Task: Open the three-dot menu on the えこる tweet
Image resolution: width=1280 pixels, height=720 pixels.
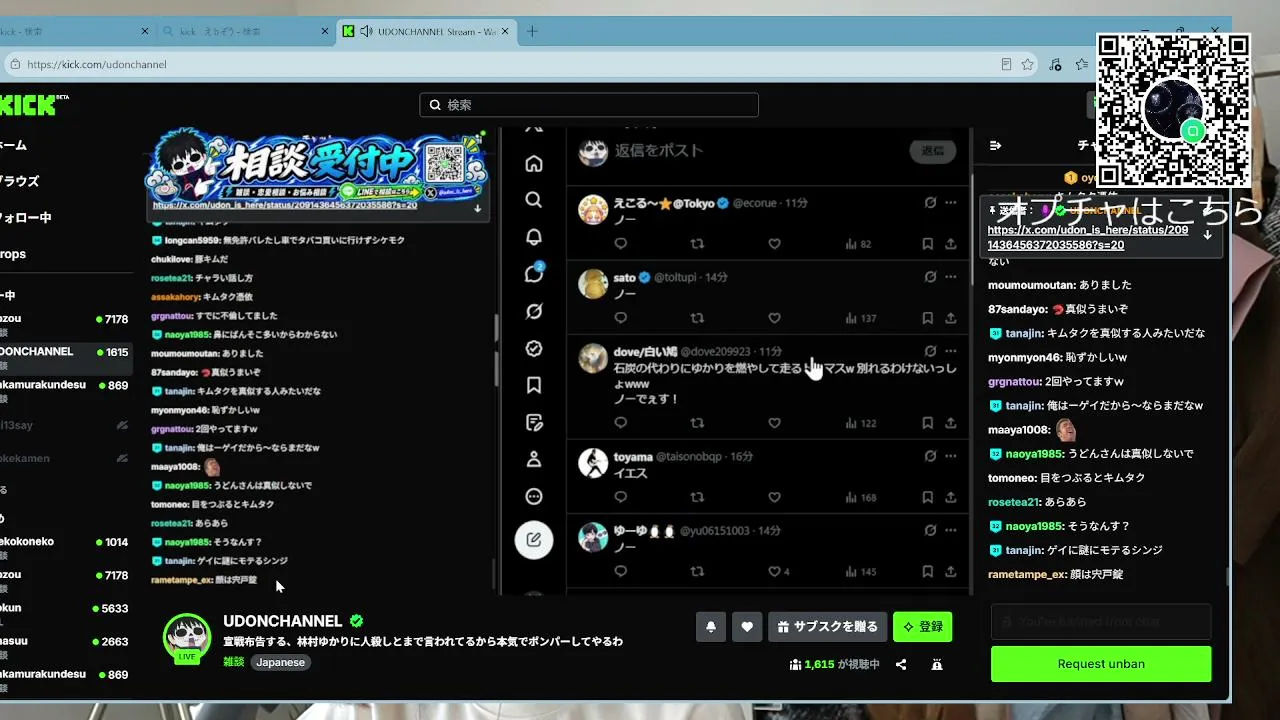Action: tap(950, 203)
